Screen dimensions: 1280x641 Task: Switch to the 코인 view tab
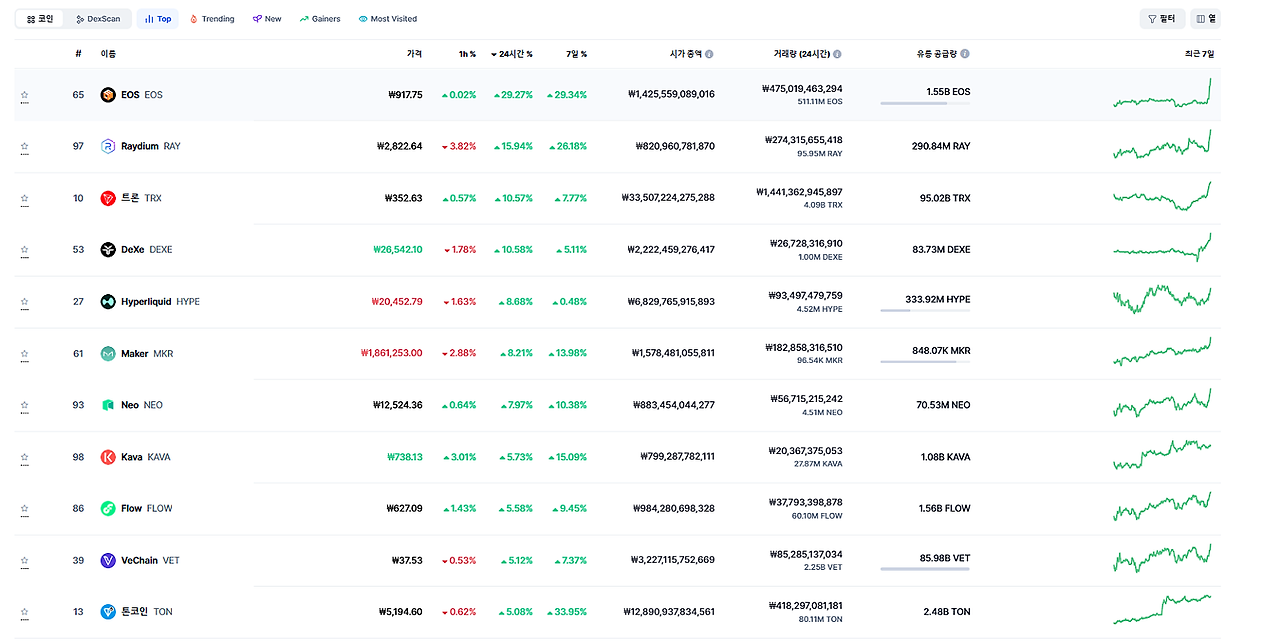pos(40,19)
